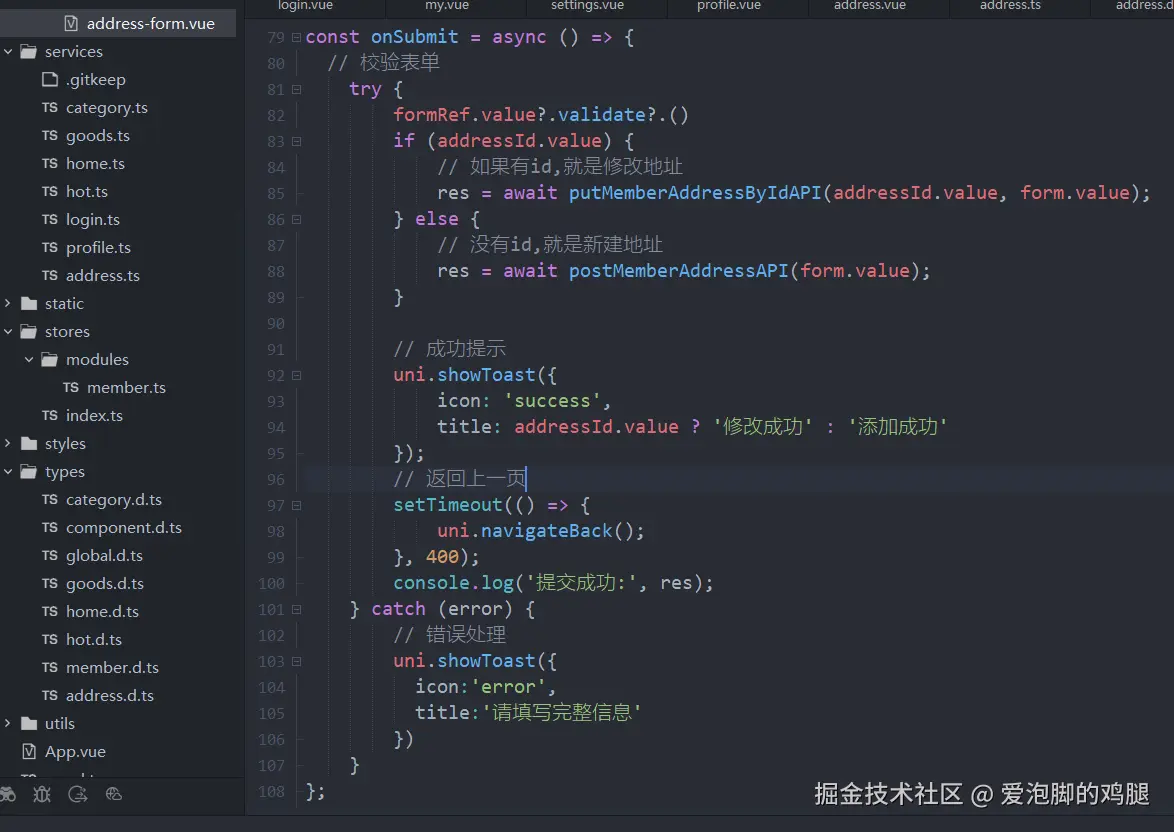Fold the else block at line 86
Image resolution: width=1174 pixels, height=832 pixels.
point(296,219)
